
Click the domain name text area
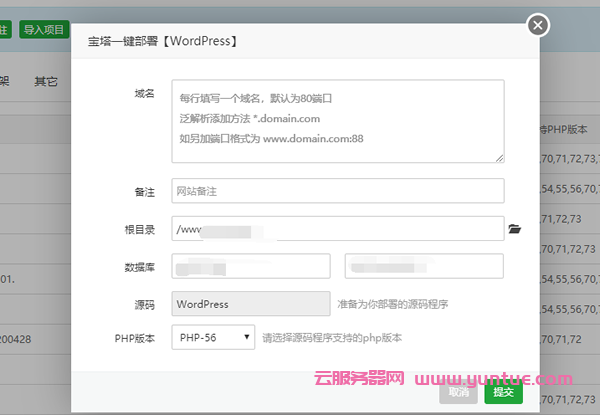click(x=337, y=120)
